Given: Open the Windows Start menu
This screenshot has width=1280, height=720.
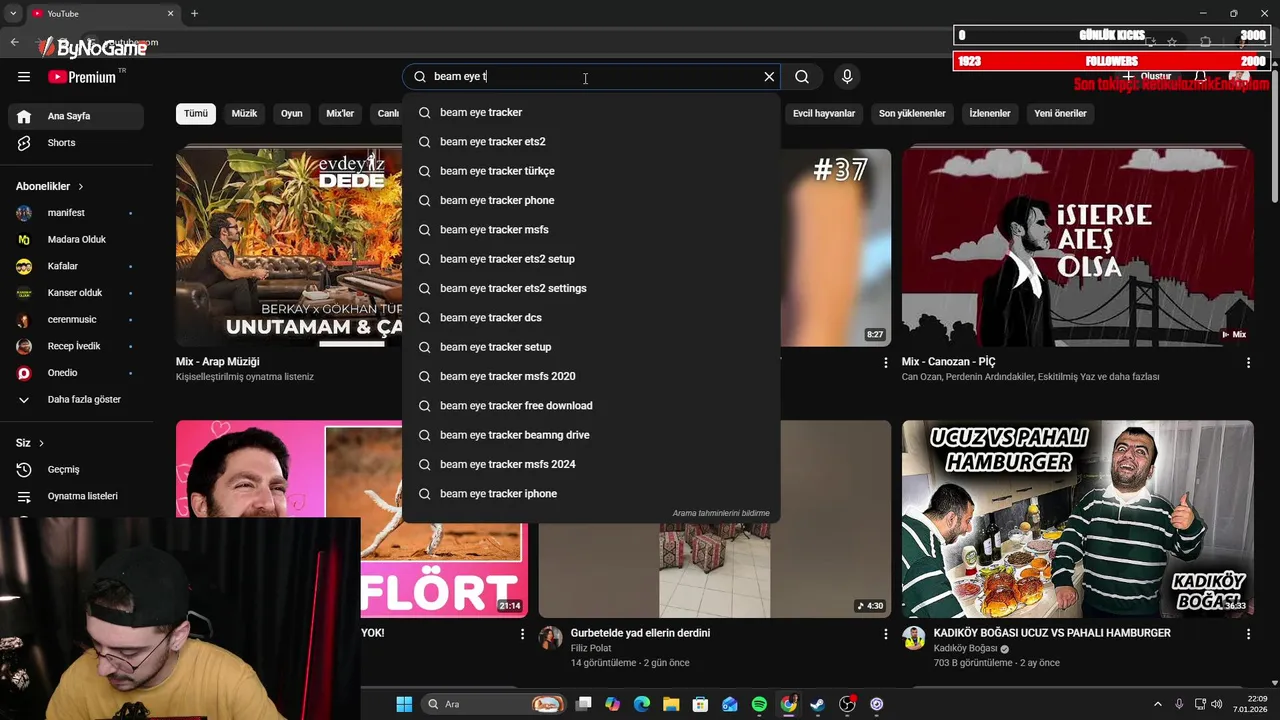Looking at the screenshot, I should coord(404,704).
